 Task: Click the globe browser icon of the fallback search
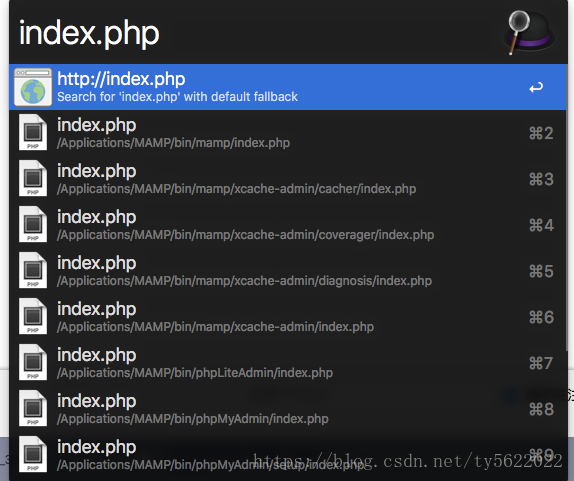pyautogui.click(x=33, y=87)
